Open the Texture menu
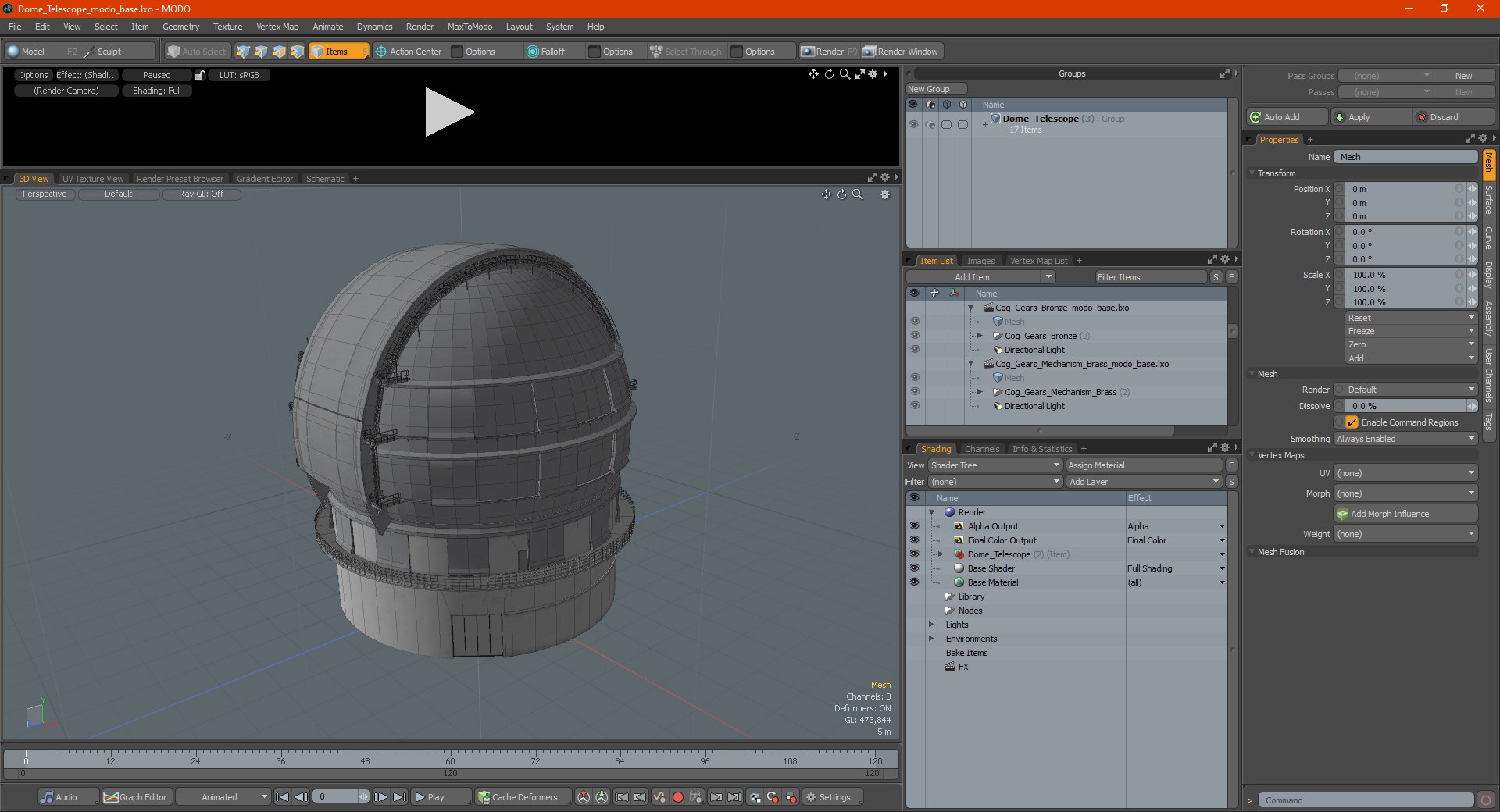Viewport: 1500px width, 812px height. click(227, 27)
